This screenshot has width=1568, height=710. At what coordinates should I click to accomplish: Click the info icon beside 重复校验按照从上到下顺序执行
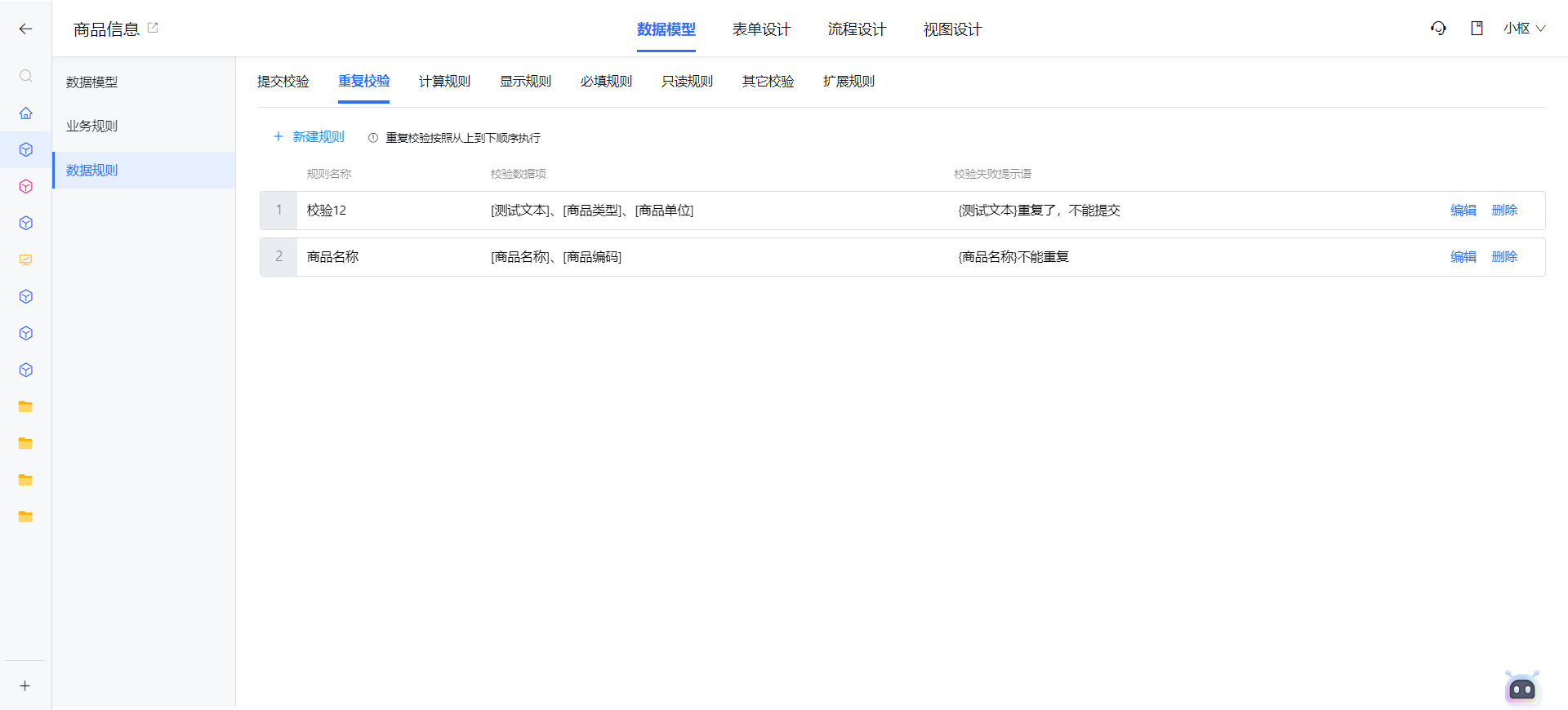click(373, 138)
